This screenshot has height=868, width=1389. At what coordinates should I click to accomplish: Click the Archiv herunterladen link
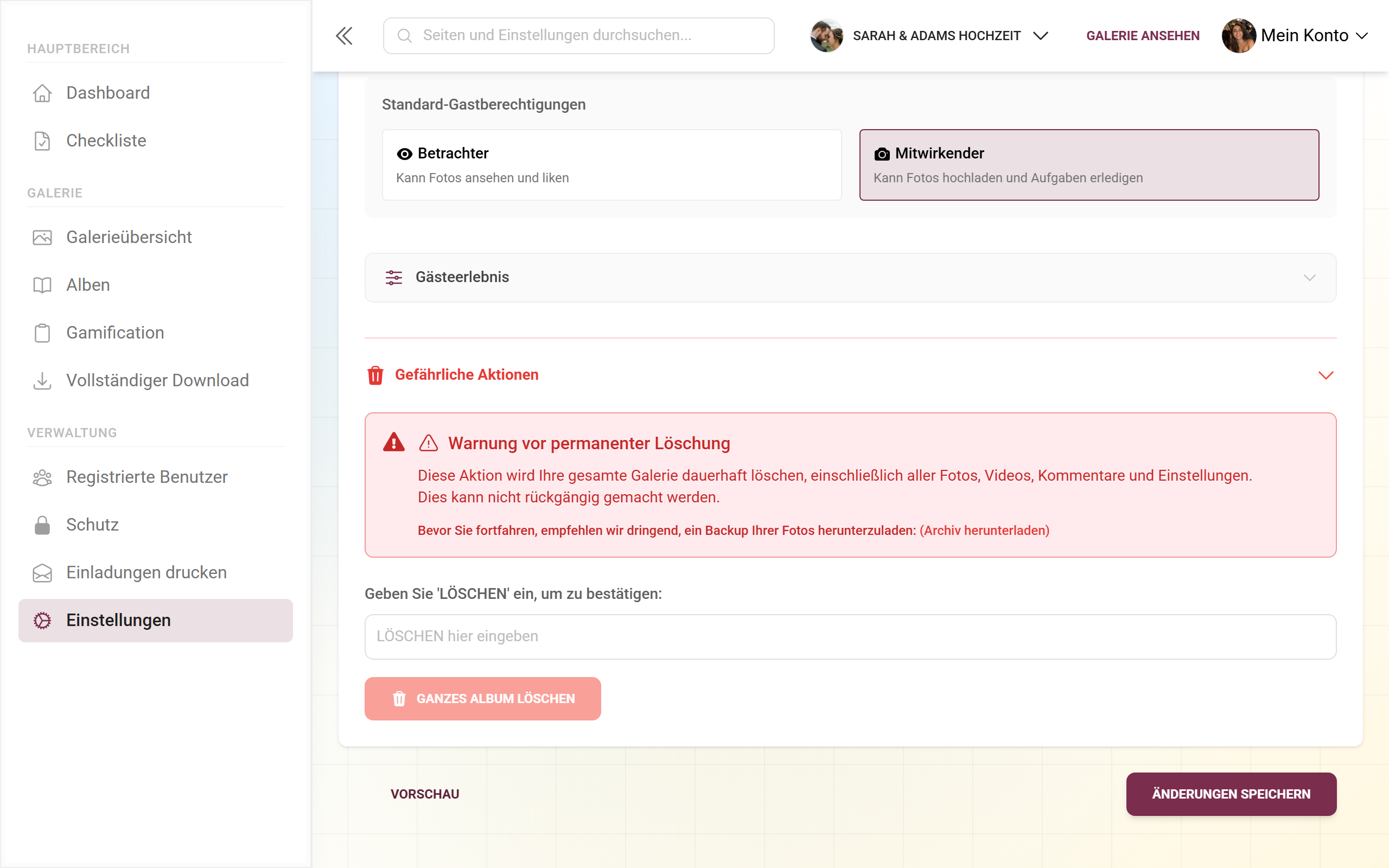(x=984, y=530)
